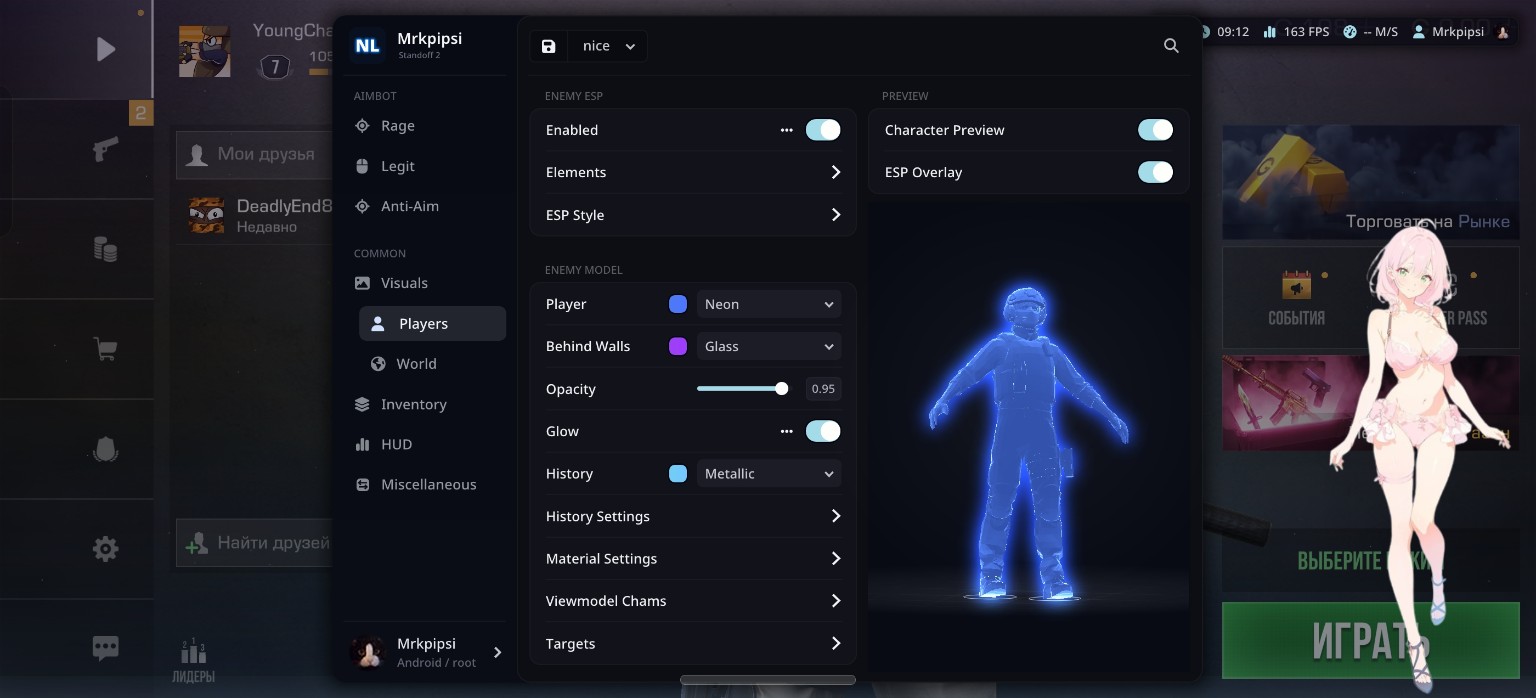Viewport: 1536px width, 698px height.
Task: Toggle the ESP Overlay switch
Action: pos(1155,172)
